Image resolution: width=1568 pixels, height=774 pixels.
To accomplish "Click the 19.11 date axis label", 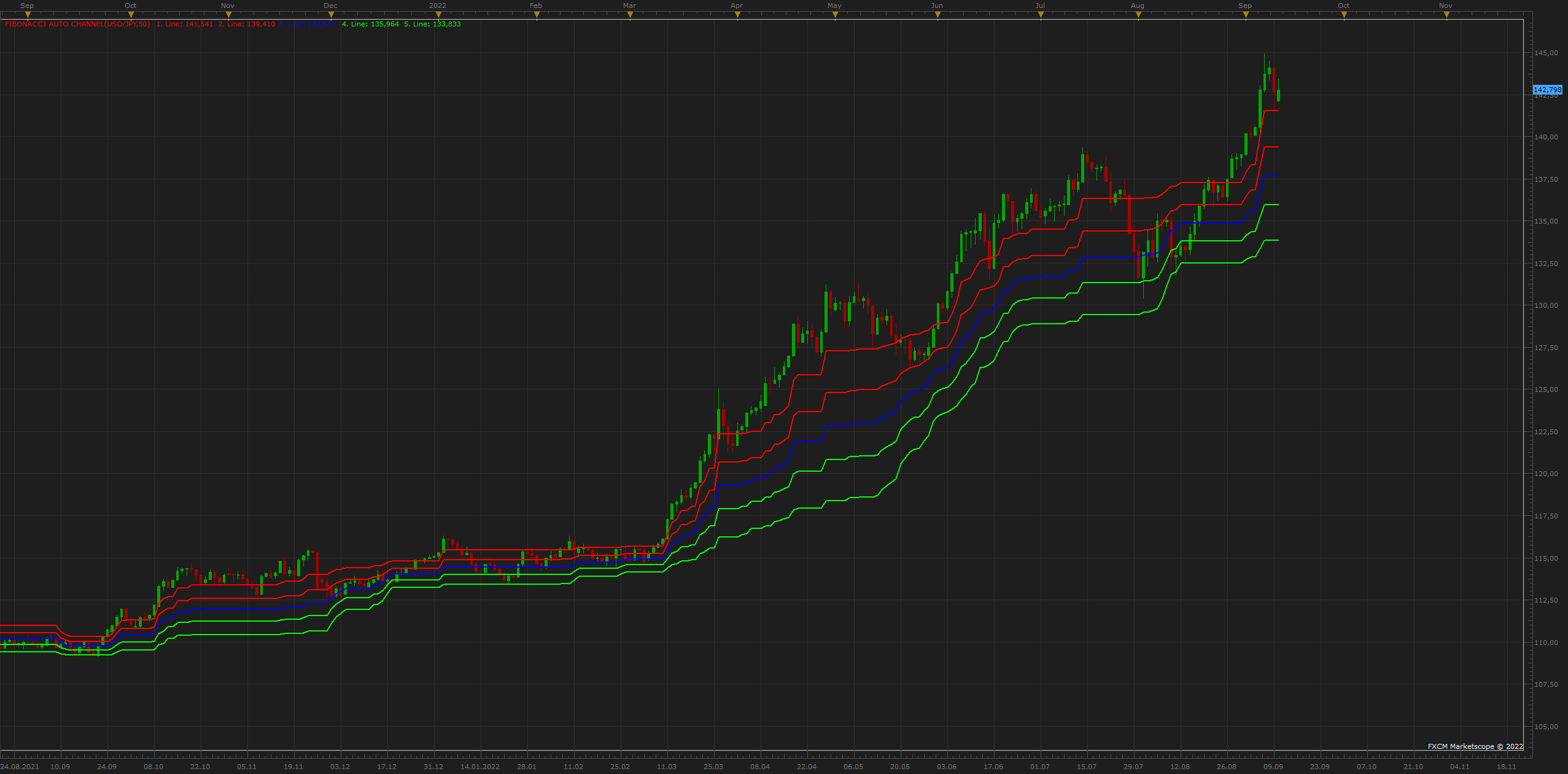I will 293,767.
